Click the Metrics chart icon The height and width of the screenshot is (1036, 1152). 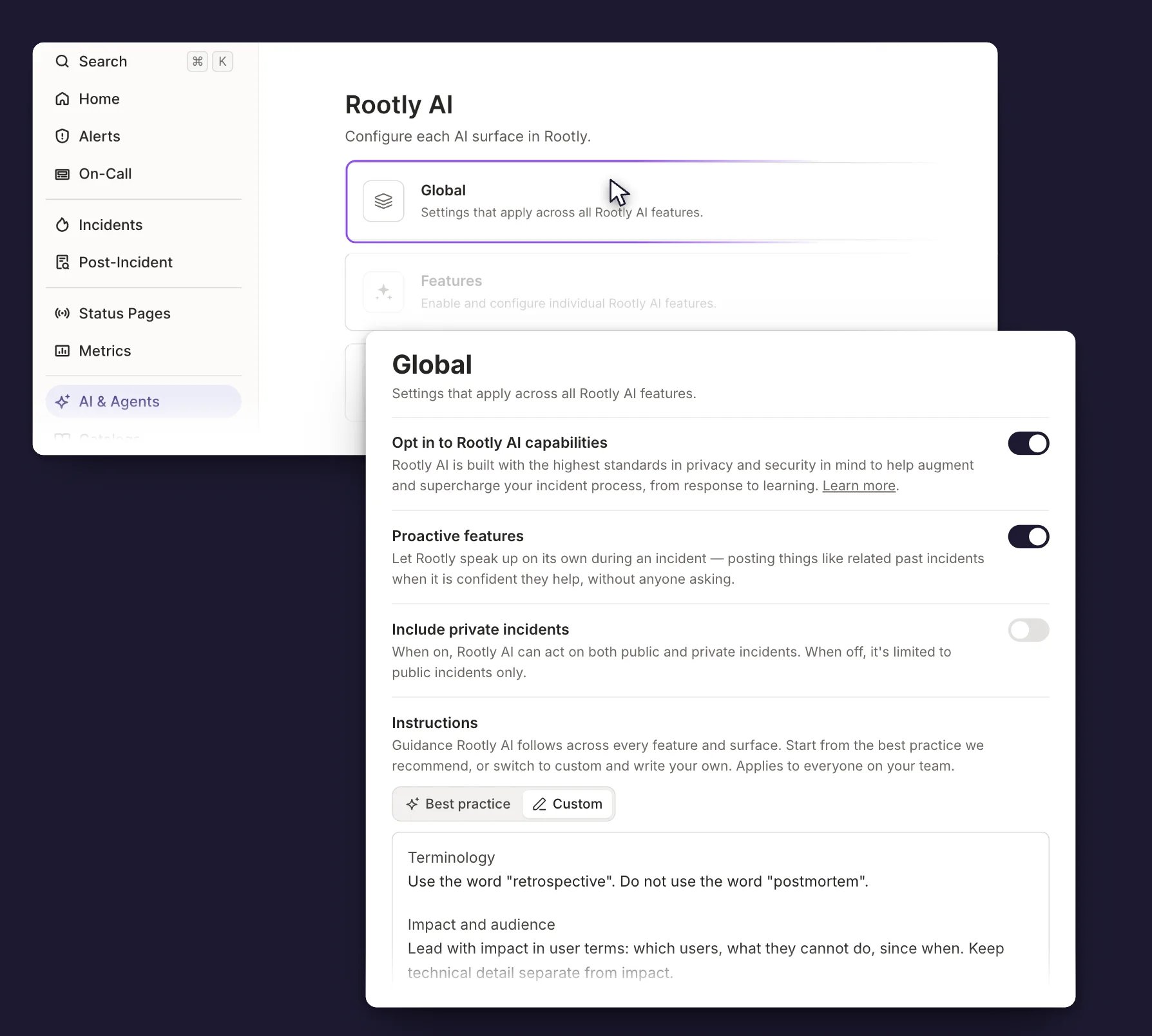coord(62,350)
